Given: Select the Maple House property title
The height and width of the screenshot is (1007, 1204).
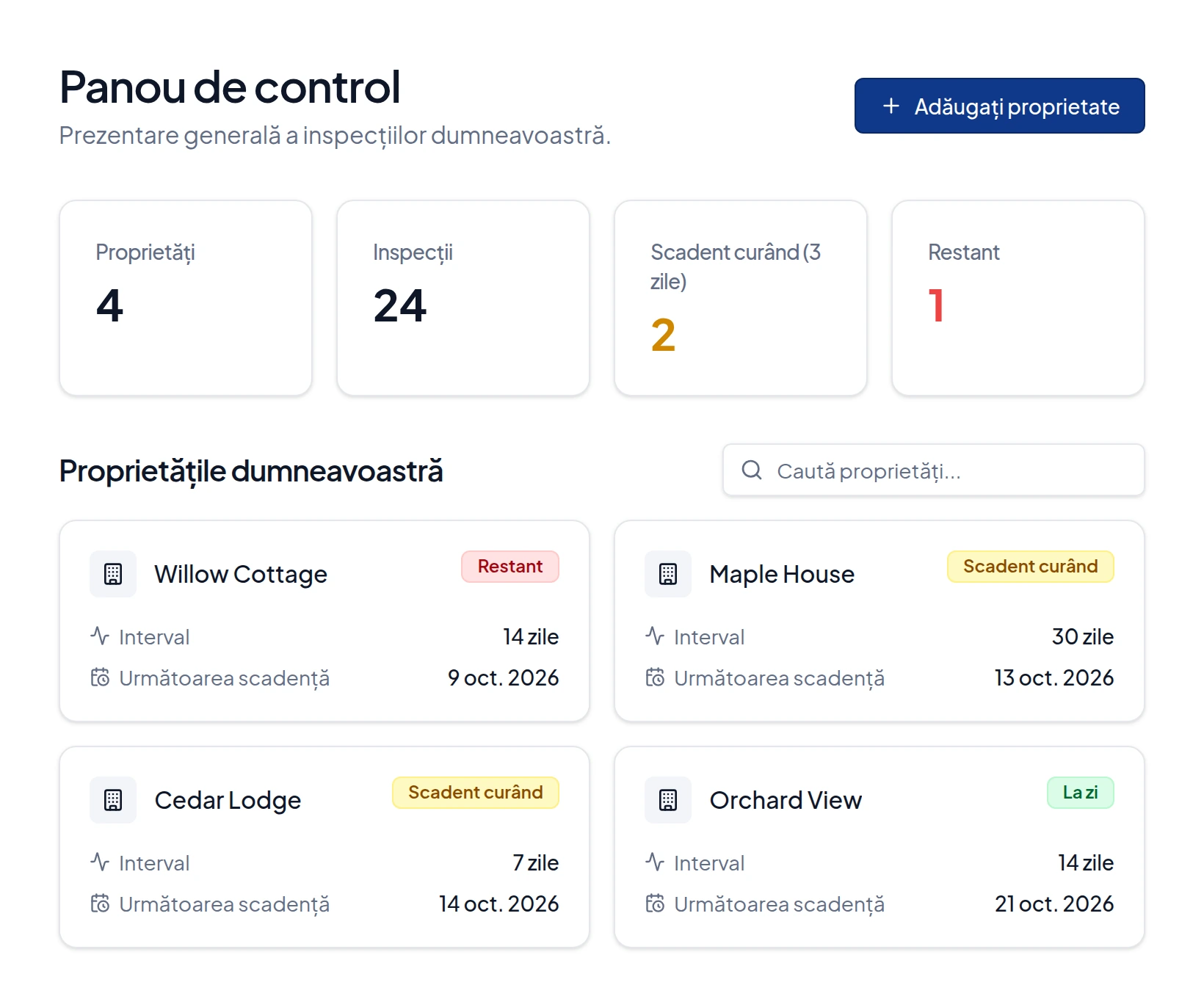Looking at the screenshot, I should (782, 574).
